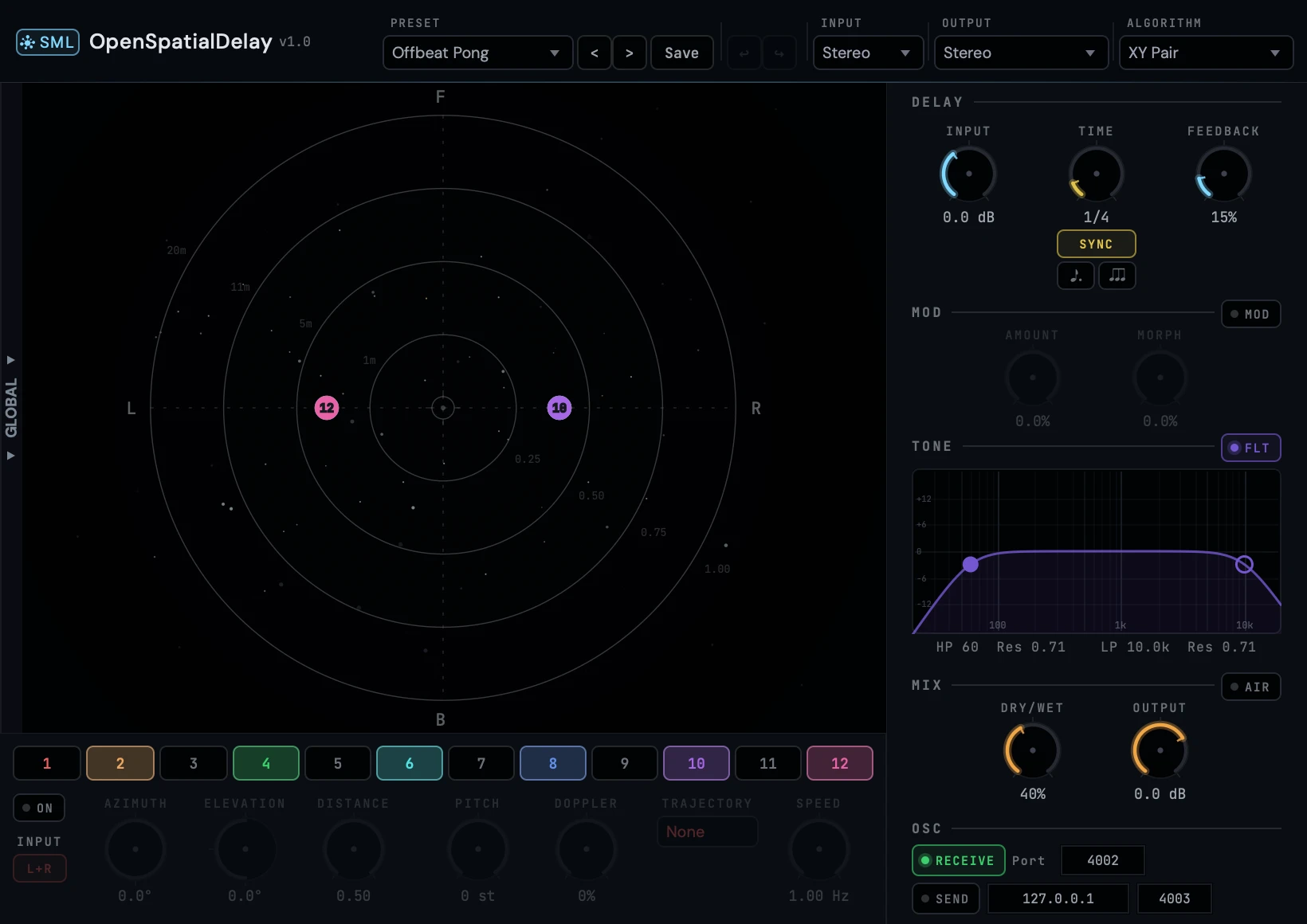Viewport: 1307px width, 924px height.
Task: Open the Input Stereo dropdown
Action: point(868,53)
